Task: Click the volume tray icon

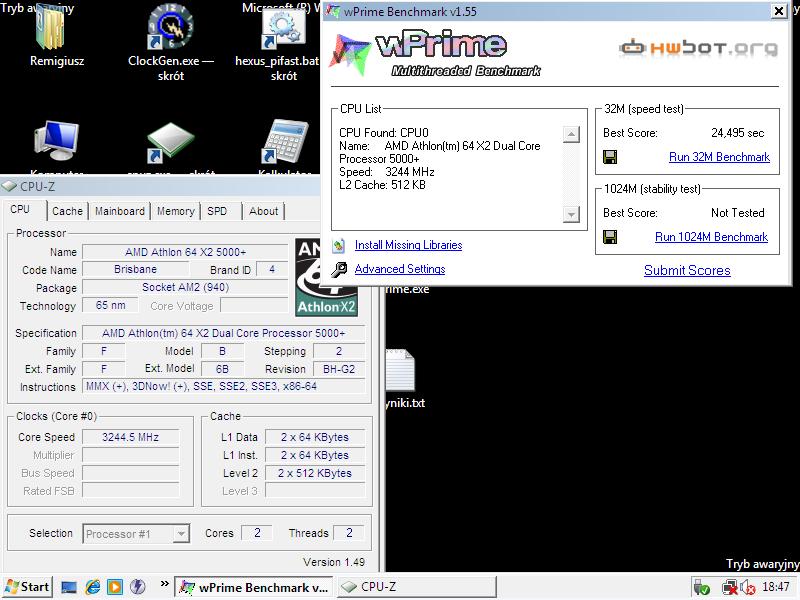Action: (748, 588)
